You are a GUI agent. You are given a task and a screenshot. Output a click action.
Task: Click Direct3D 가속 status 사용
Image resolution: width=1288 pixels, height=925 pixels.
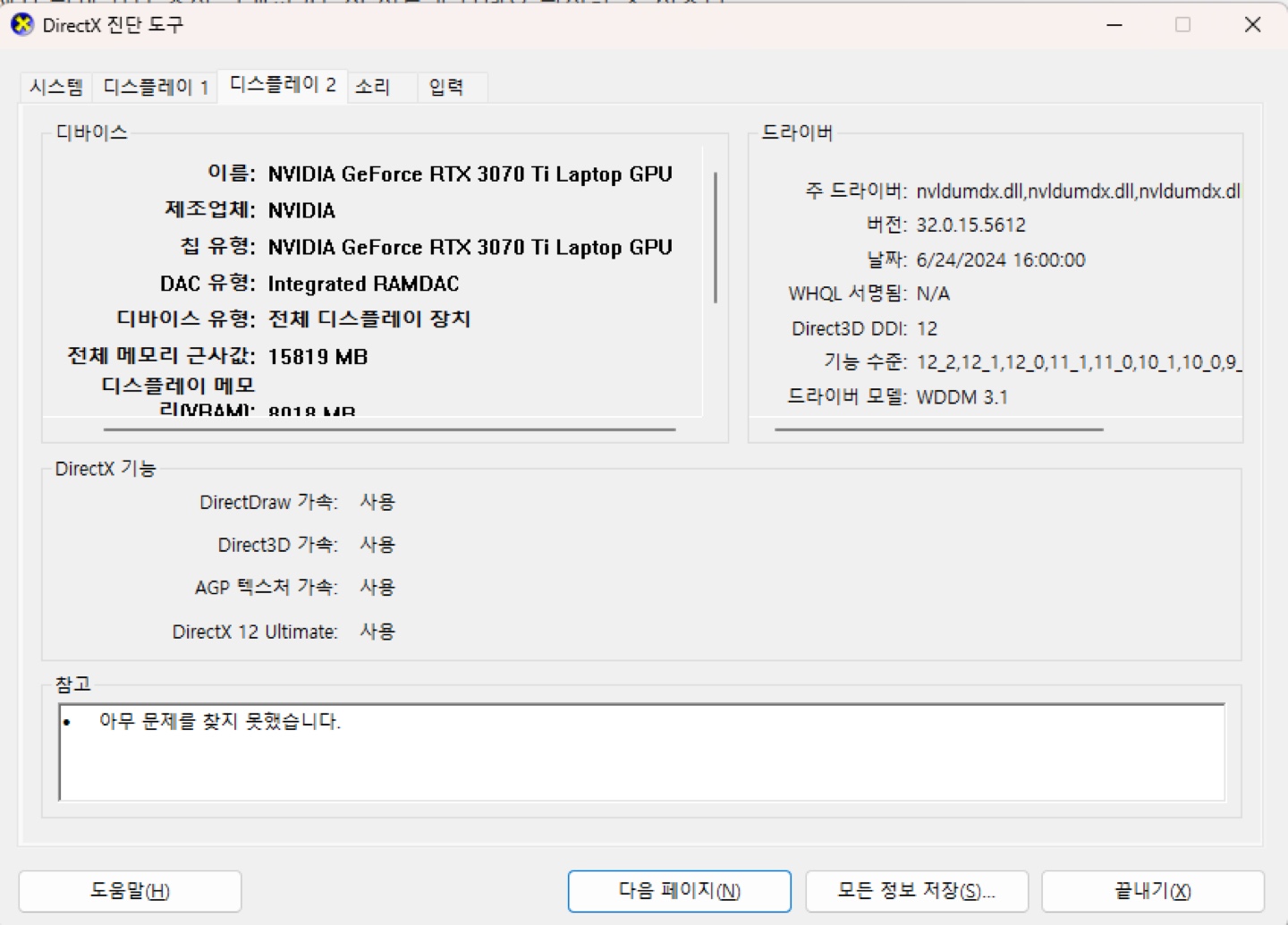click(x=377, y=545)
